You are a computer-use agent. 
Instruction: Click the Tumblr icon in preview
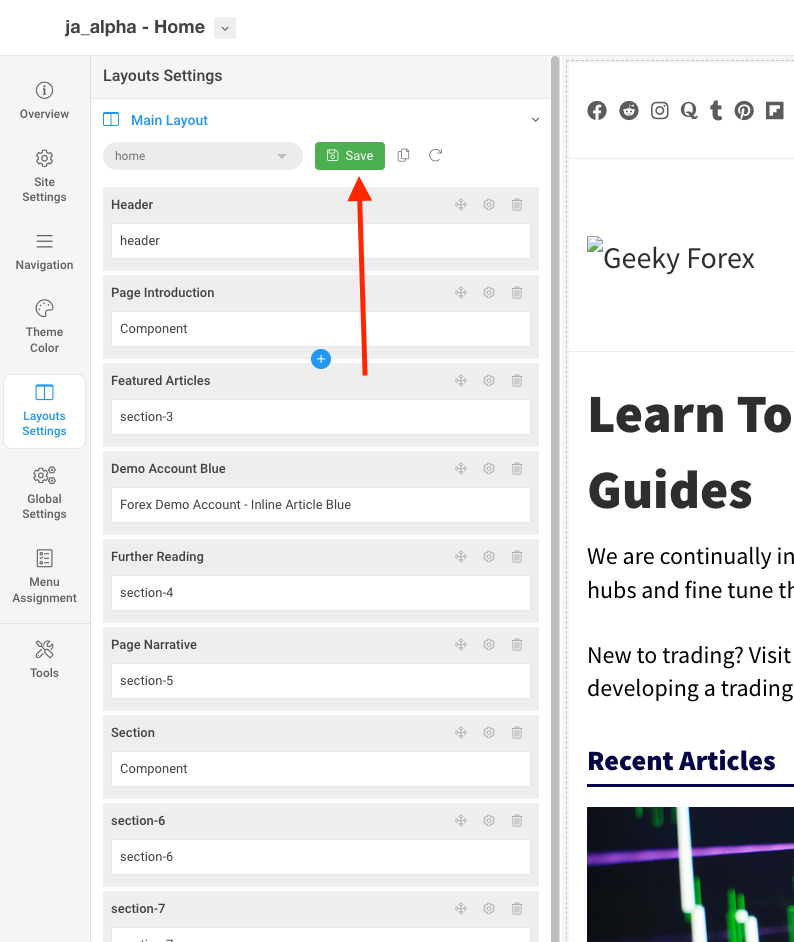click(716, 111)
